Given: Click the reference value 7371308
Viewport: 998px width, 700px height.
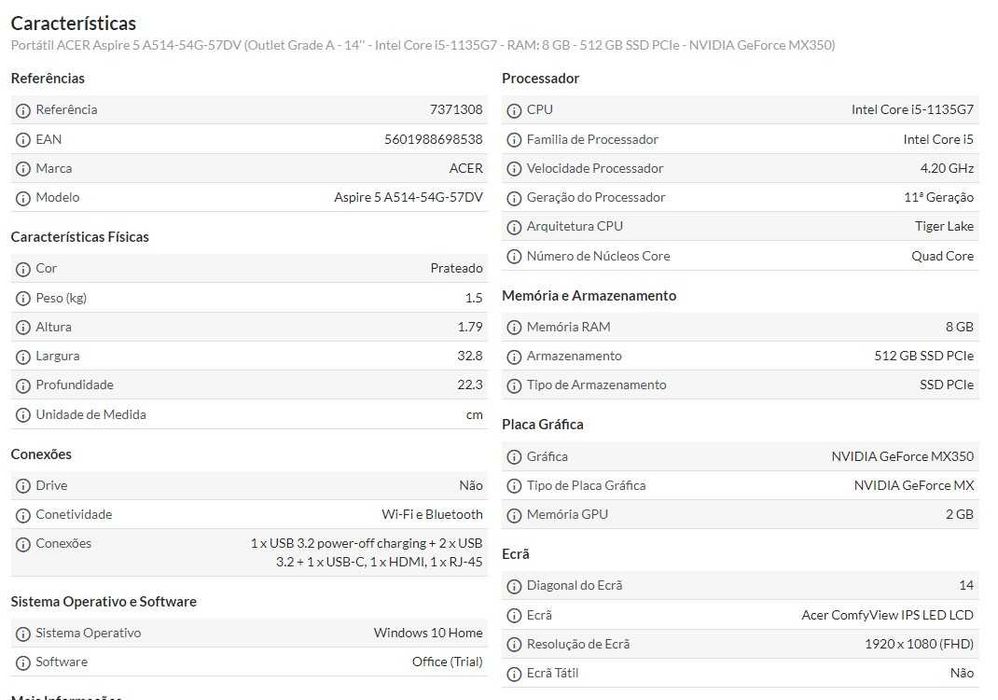Looking at the screenshot, I should (456, 109).
